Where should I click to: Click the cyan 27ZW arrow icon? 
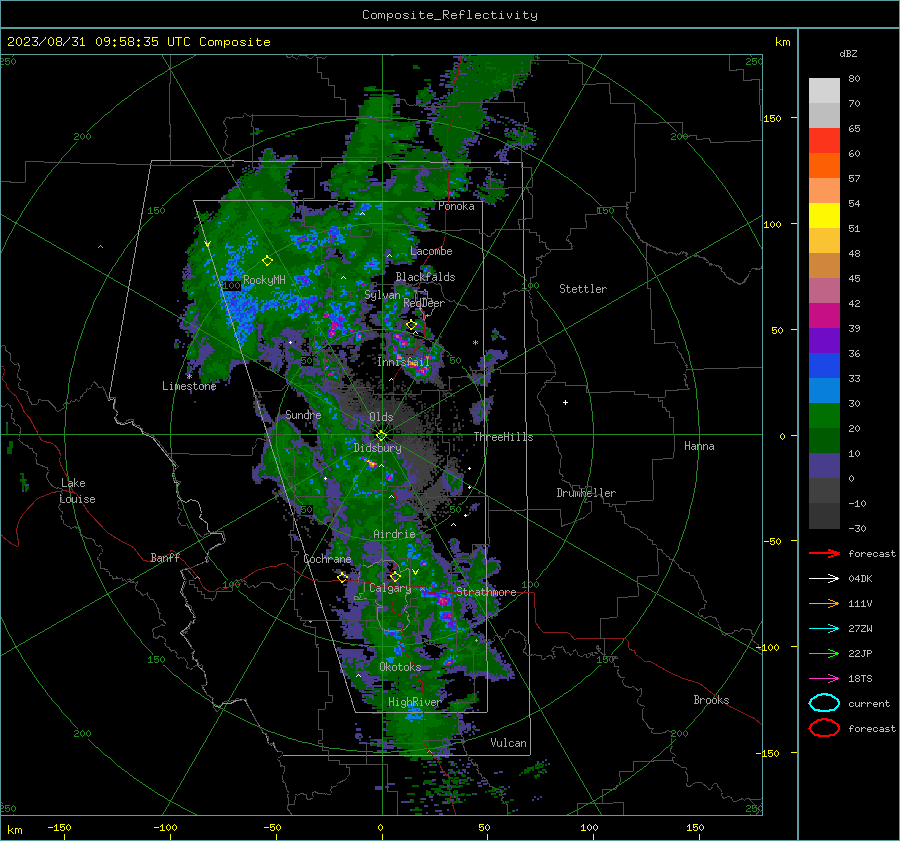coord(824,629)
